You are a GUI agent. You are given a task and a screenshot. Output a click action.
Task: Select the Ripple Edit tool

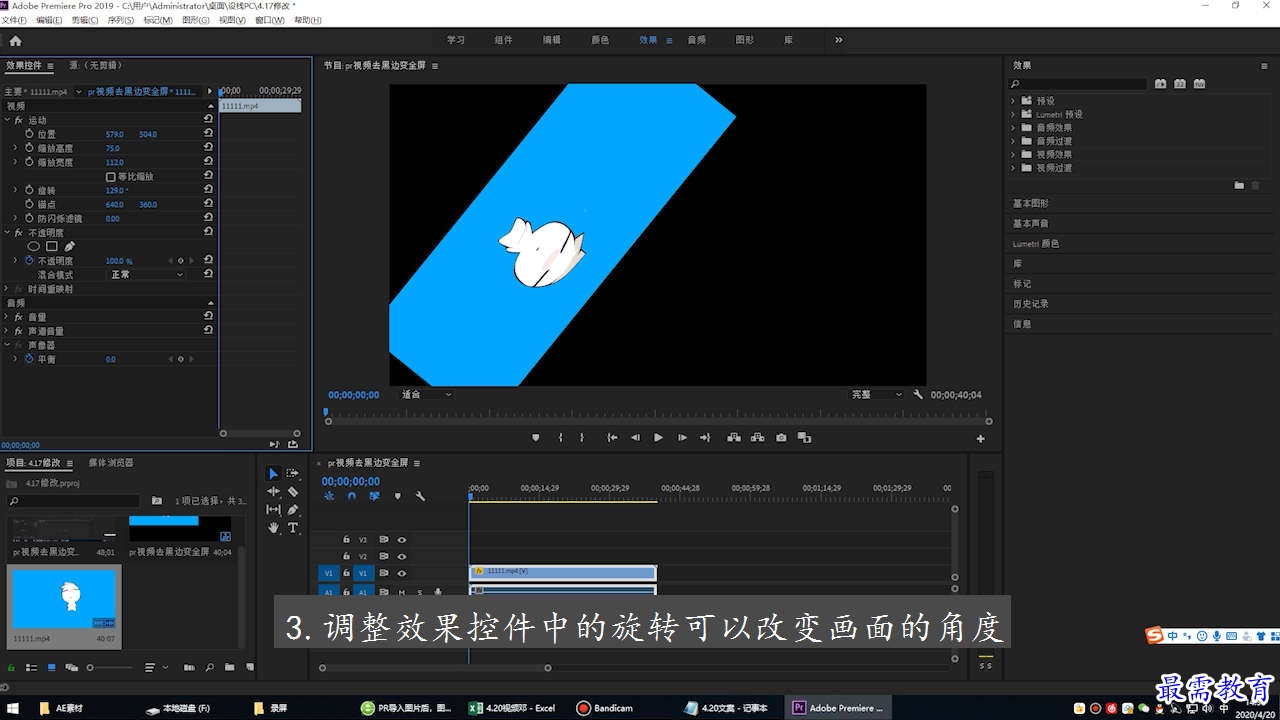(273, 491)
